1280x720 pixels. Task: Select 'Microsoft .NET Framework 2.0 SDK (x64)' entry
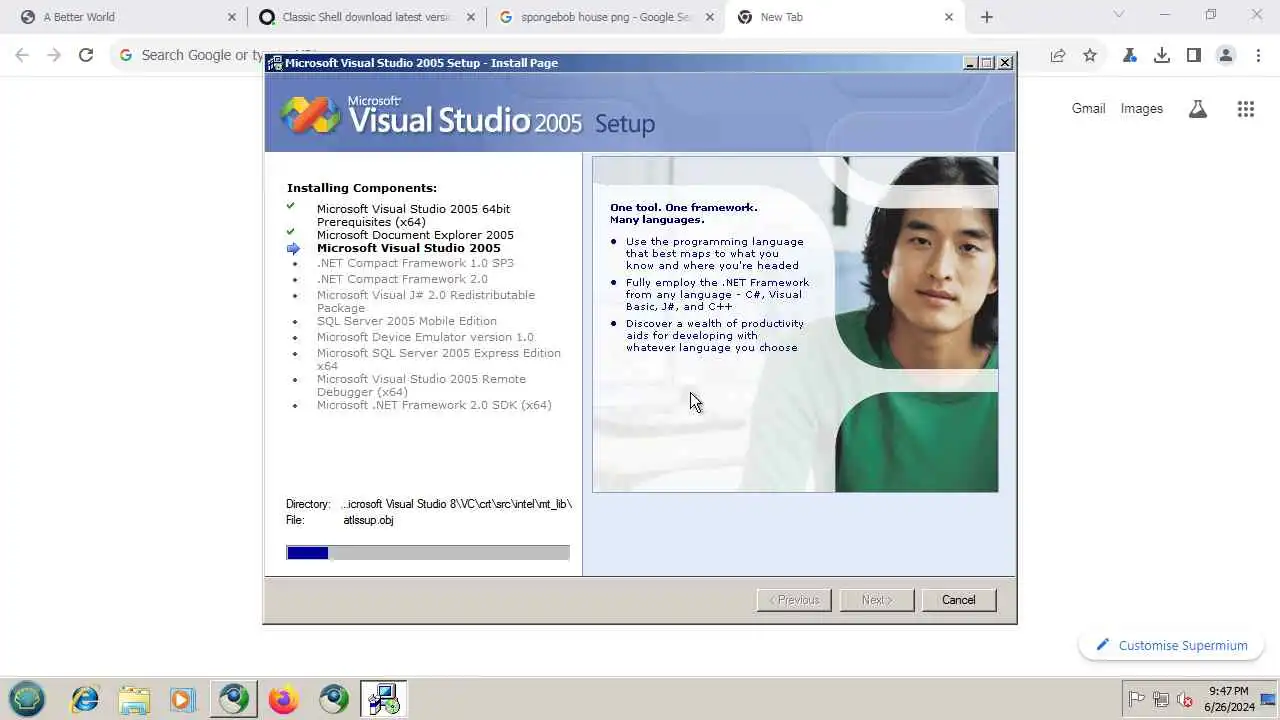(434, 405)
